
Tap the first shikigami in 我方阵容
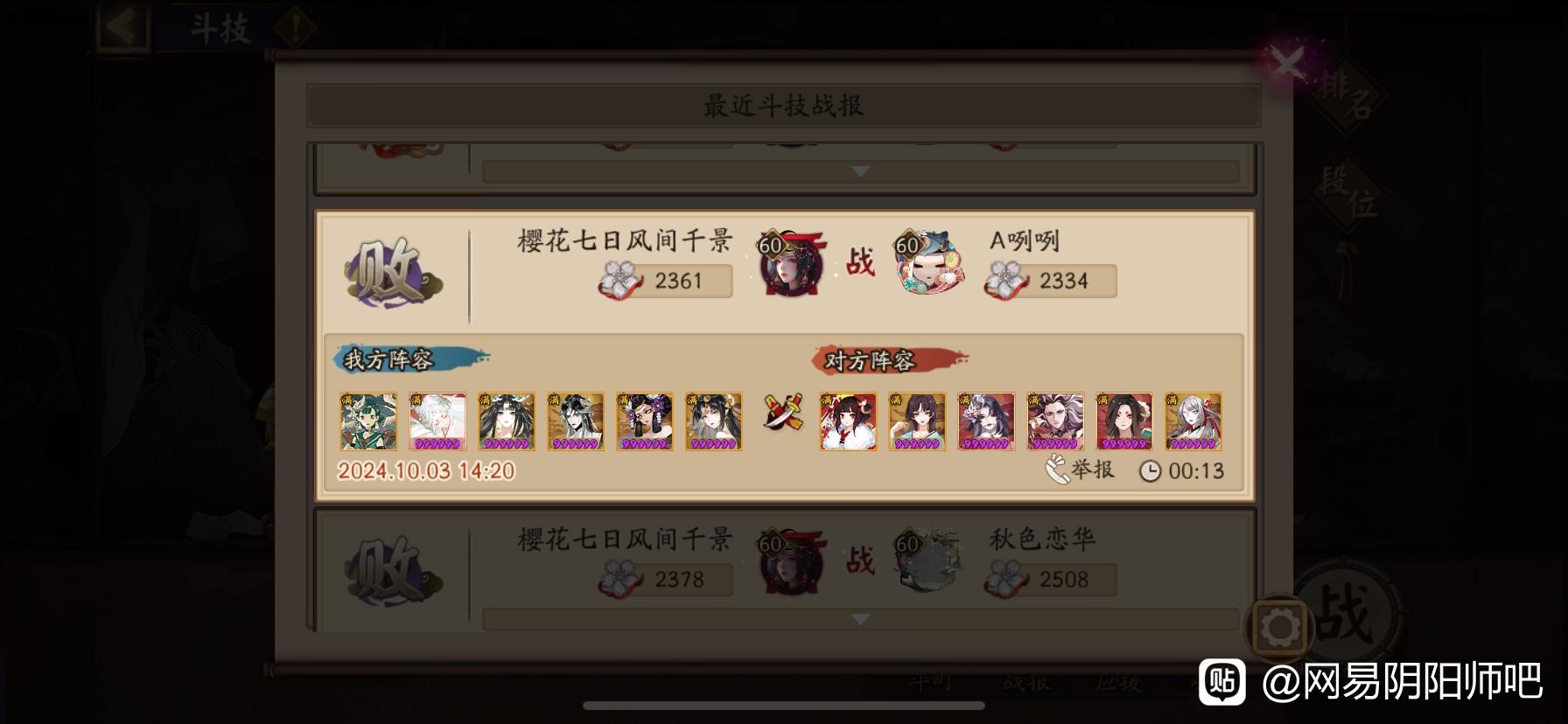tap(367, 421)
